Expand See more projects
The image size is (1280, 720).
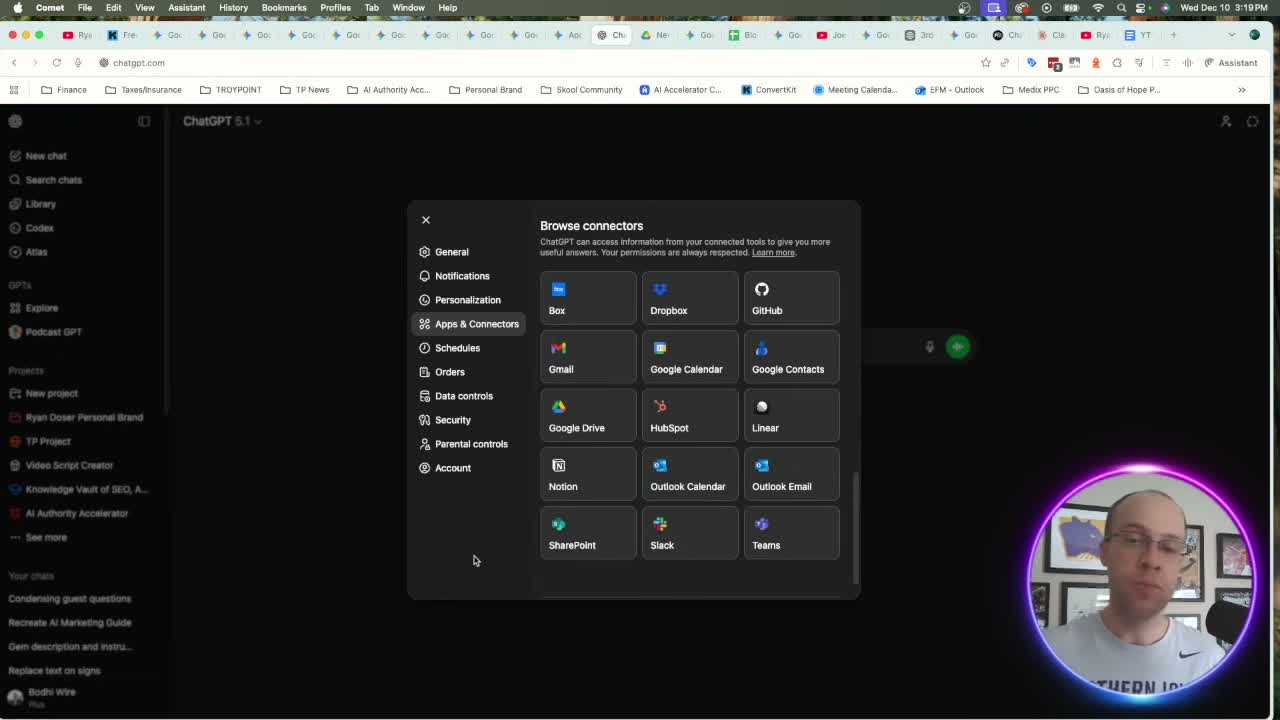click(39, 538)
